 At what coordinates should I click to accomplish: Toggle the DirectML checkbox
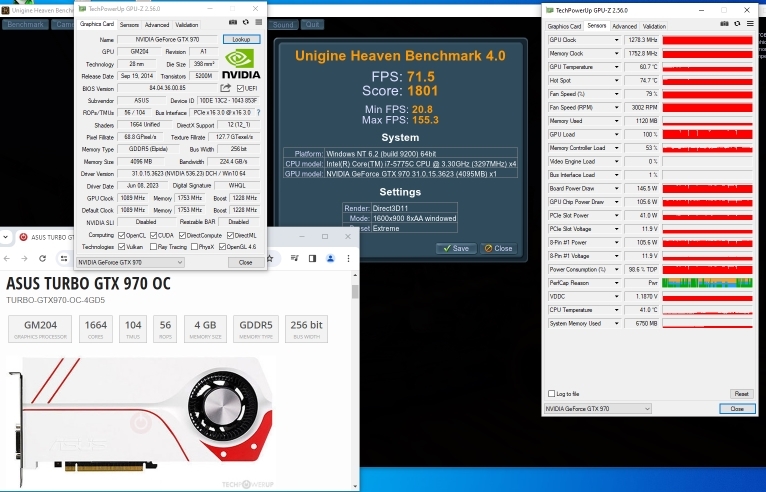pyautogui.click(x=230, y=235)
